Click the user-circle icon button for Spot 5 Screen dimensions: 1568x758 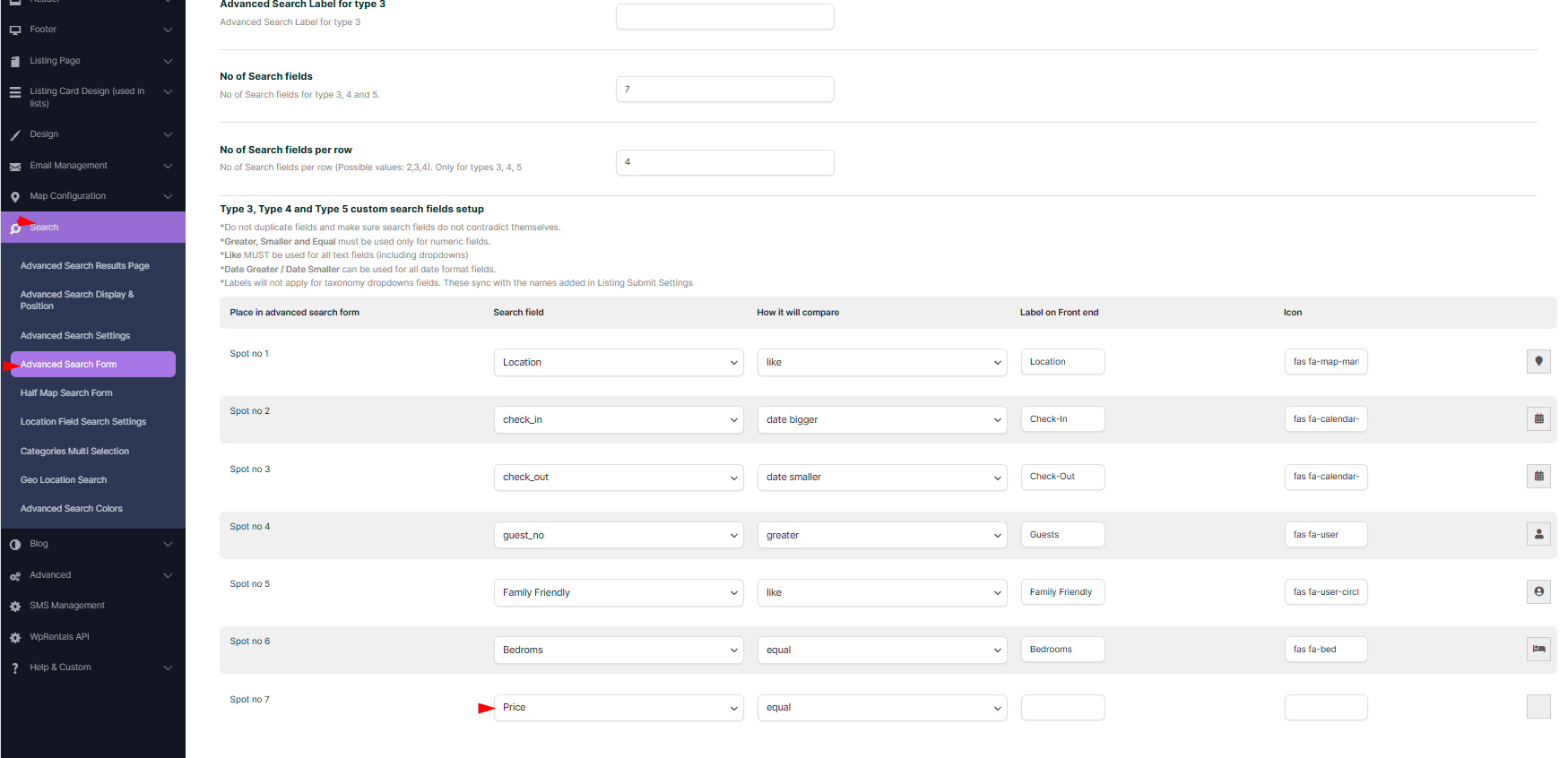(1538, 592)
